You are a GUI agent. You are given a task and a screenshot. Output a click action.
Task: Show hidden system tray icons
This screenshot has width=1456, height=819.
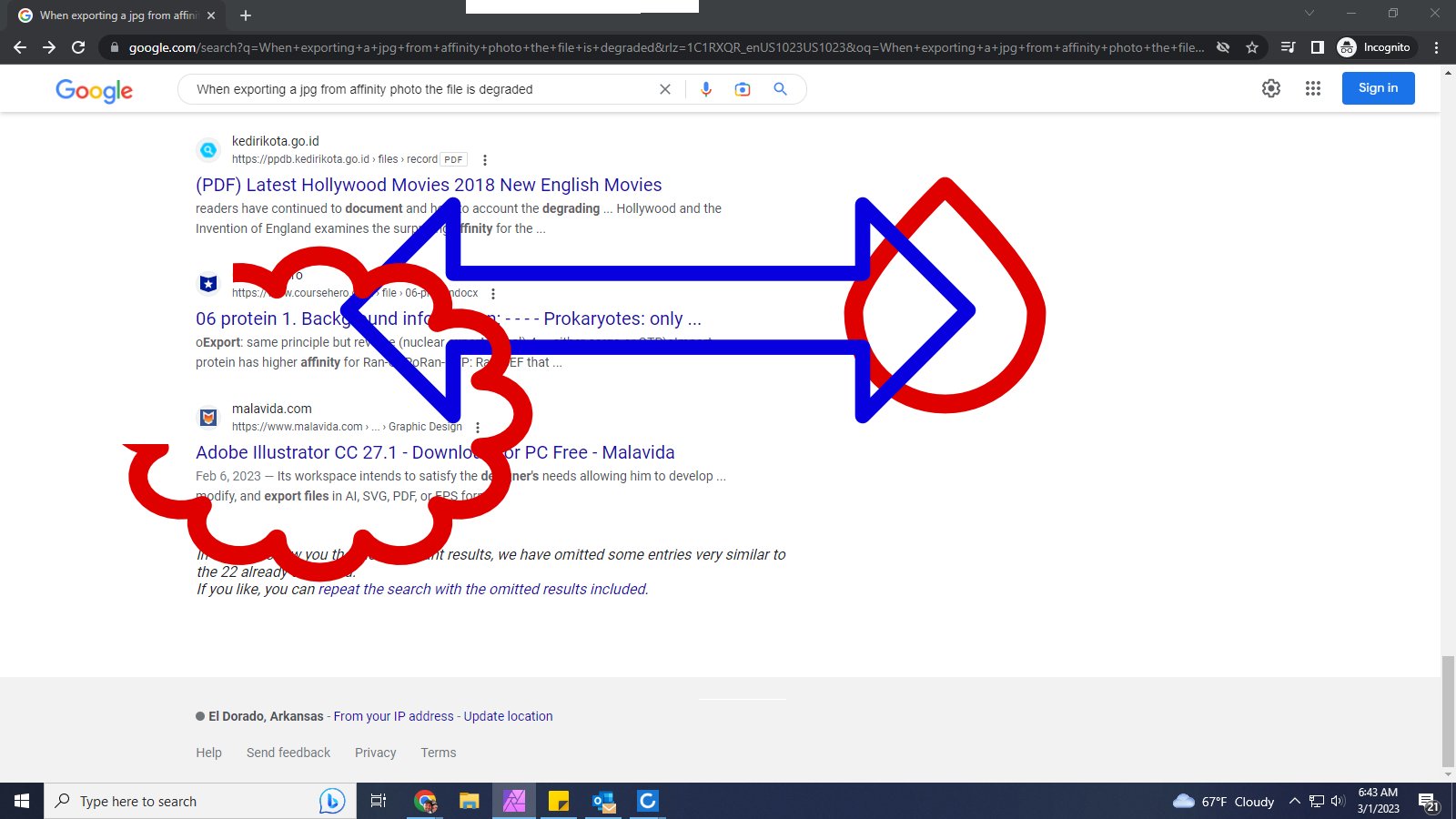tap(1294, 802)
